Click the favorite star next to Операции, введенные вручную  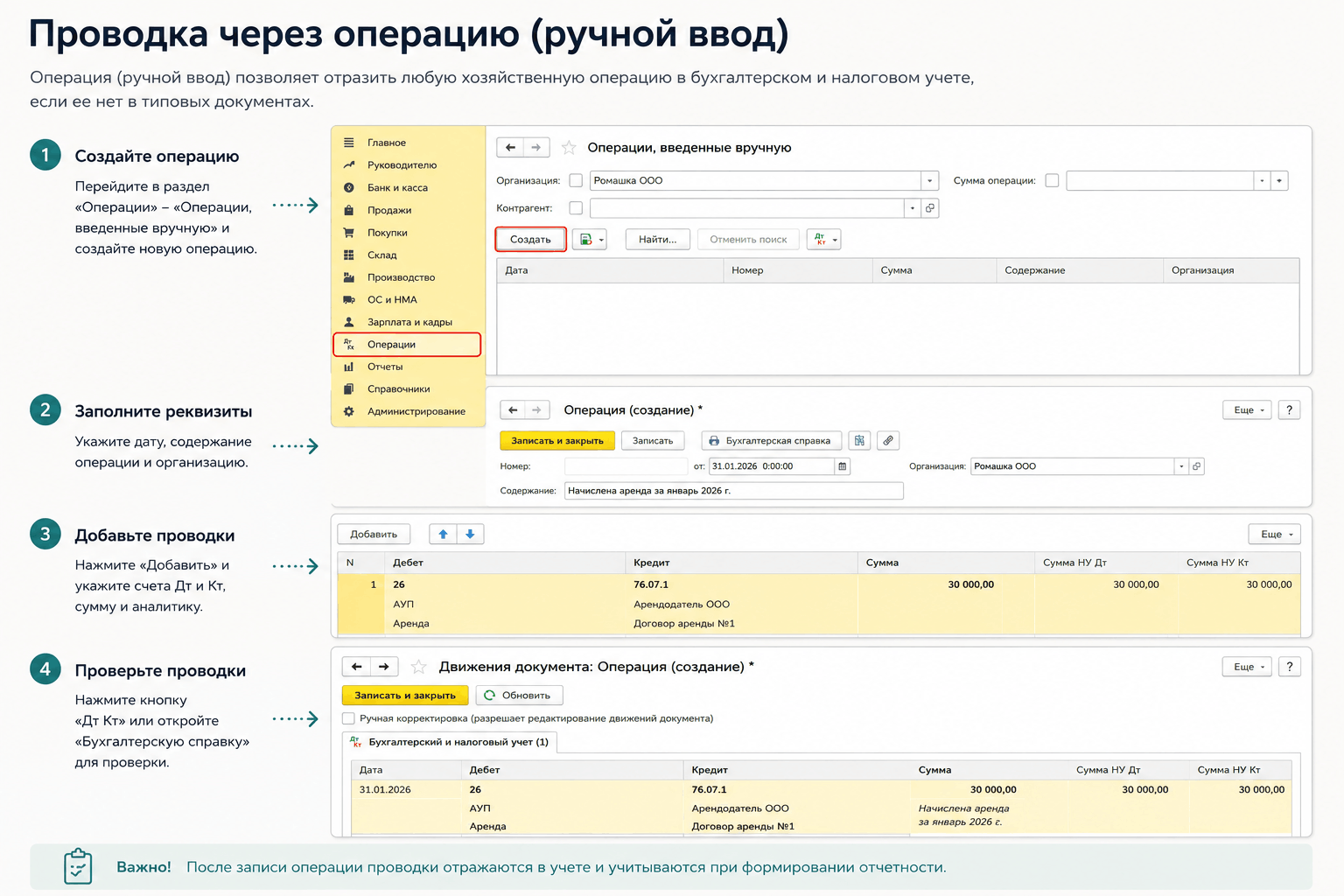pos(569,148)
